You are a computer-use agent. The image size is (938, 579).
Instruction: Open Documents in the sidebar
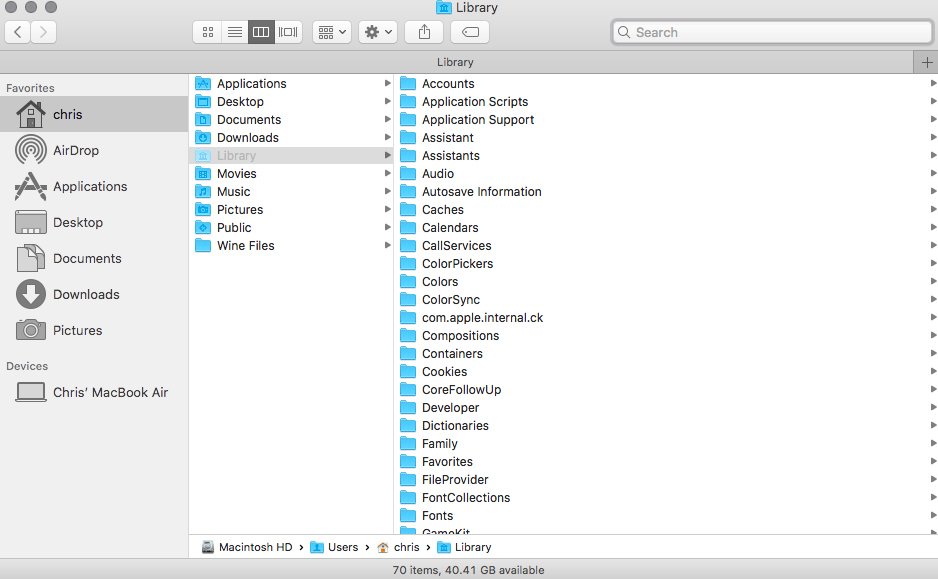[94, 258]
